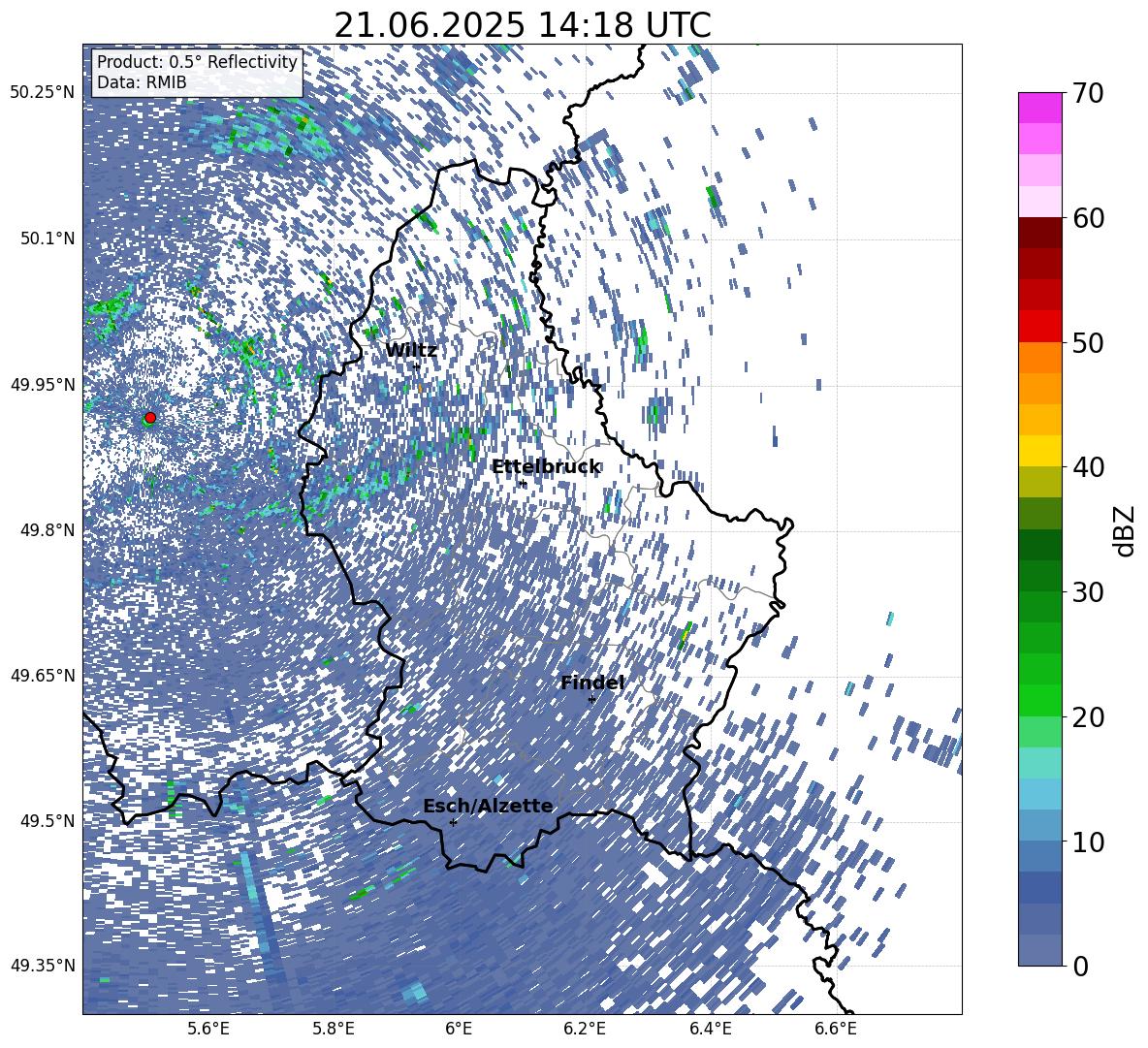Click the 5.6°E longitude label
The height and width of the screenshot is (1048, 1148).
point(208,1030)
